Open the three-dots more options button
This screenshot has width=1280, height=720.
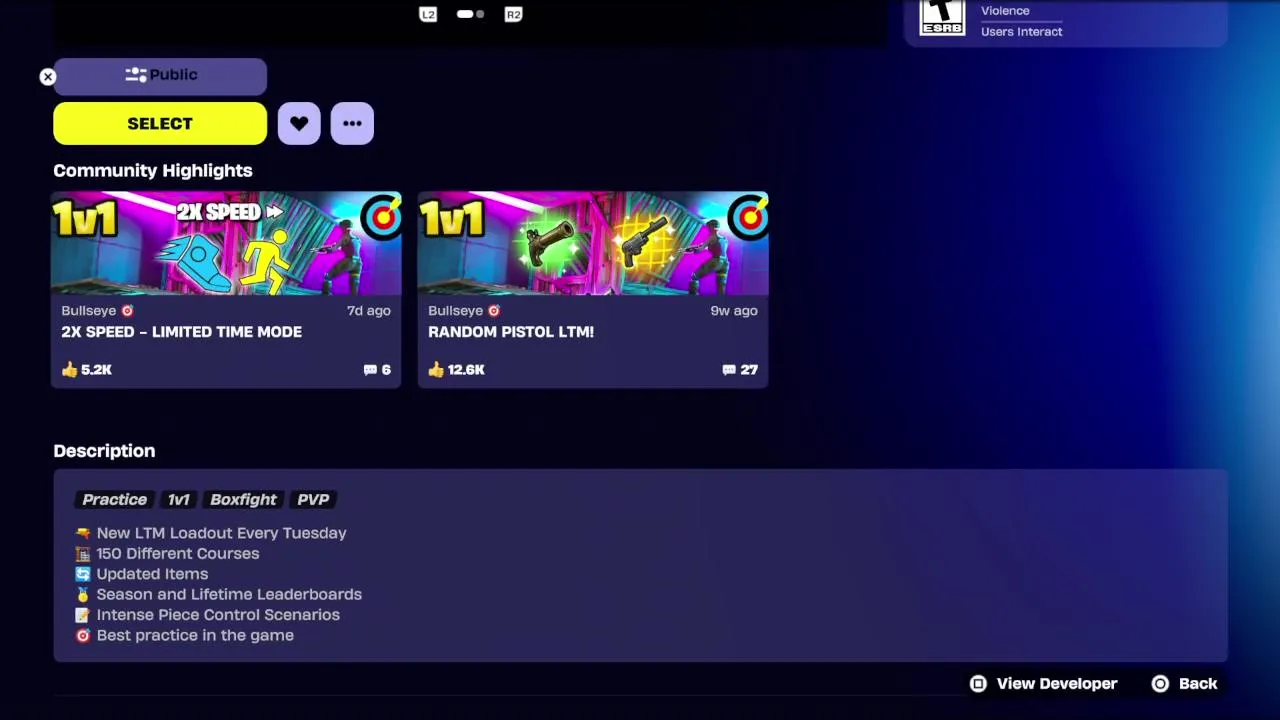pyautogui.click(x=352, y=124)
